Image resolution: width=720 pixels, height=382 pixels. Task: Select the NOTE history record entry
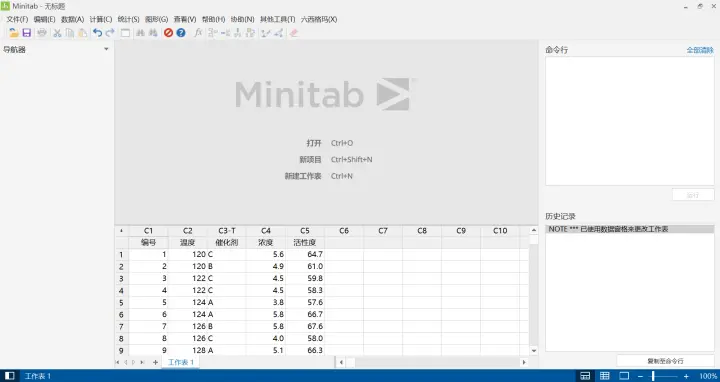click(630, 229)
